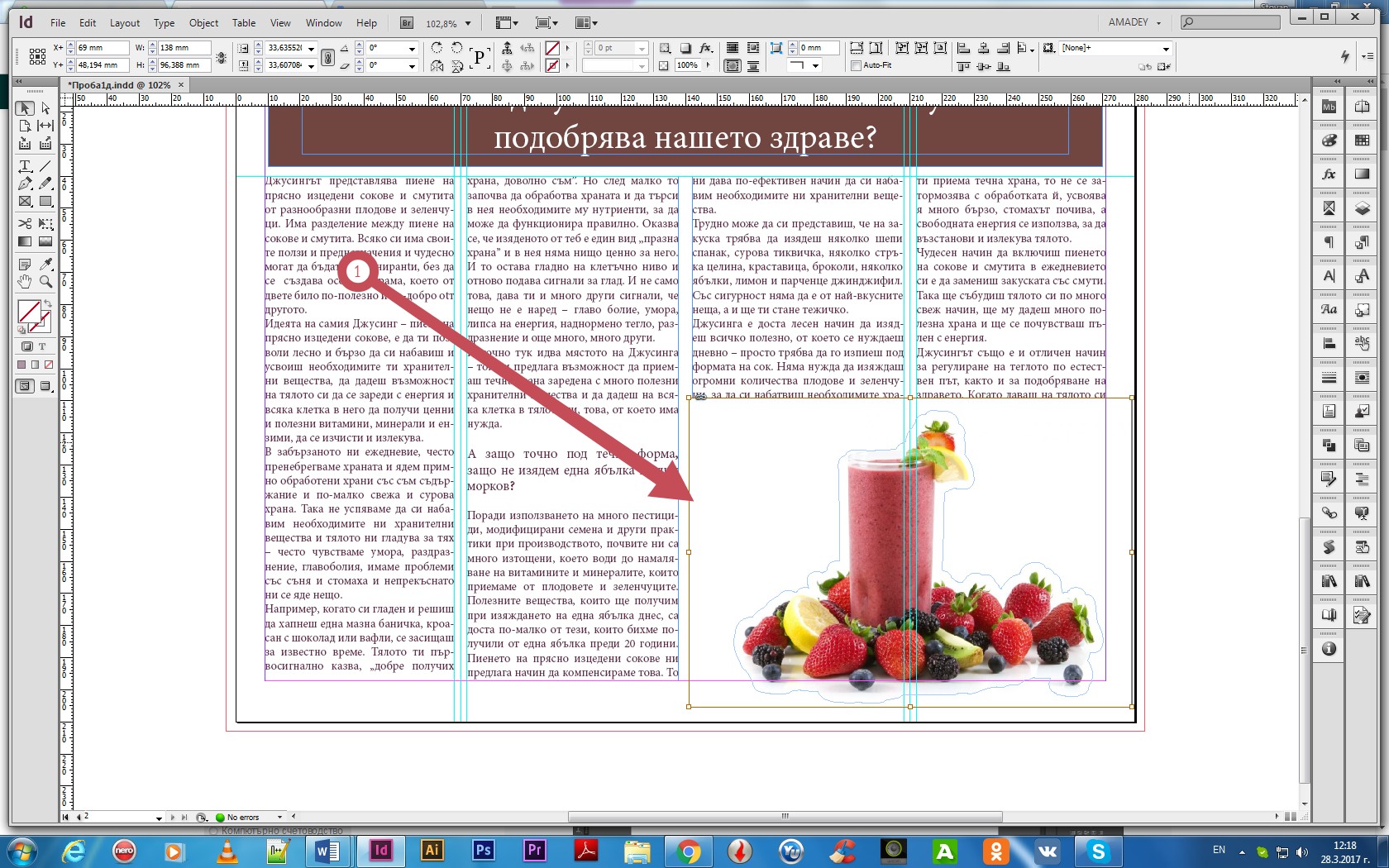This screenshot has width=1389, height=868.
Task: Toggle formatting affects text button
Action: coord(42,346)
